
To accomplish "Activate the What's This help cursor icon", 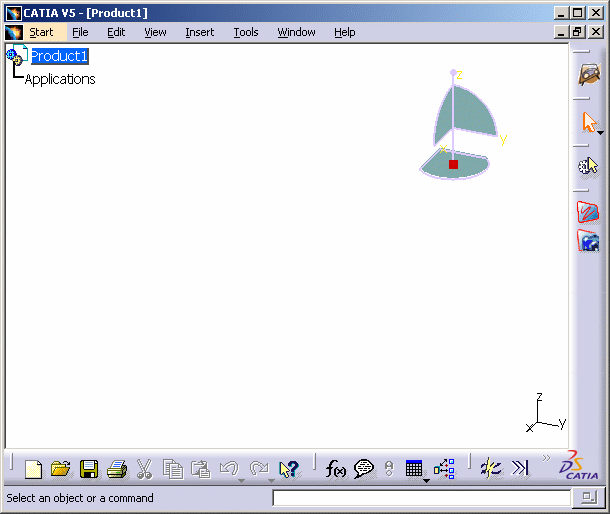I will pos(289,469).
